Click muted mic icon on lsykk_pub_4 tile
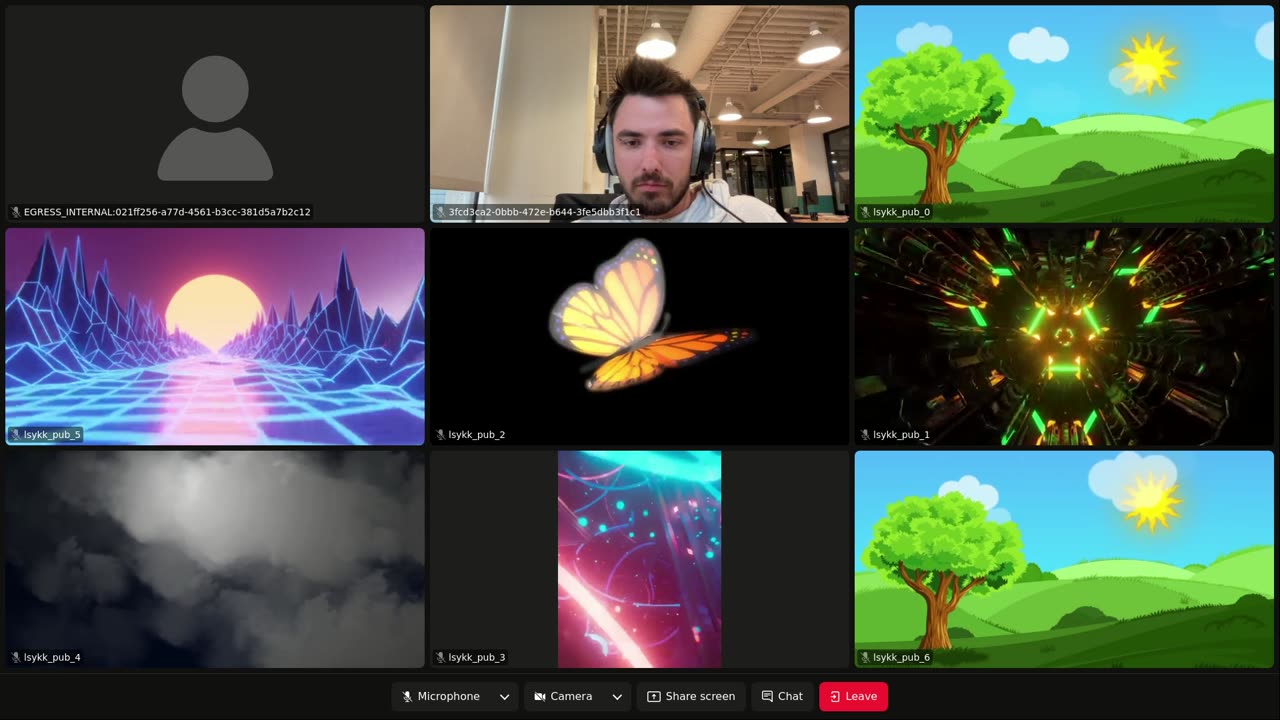 [15, 658]
